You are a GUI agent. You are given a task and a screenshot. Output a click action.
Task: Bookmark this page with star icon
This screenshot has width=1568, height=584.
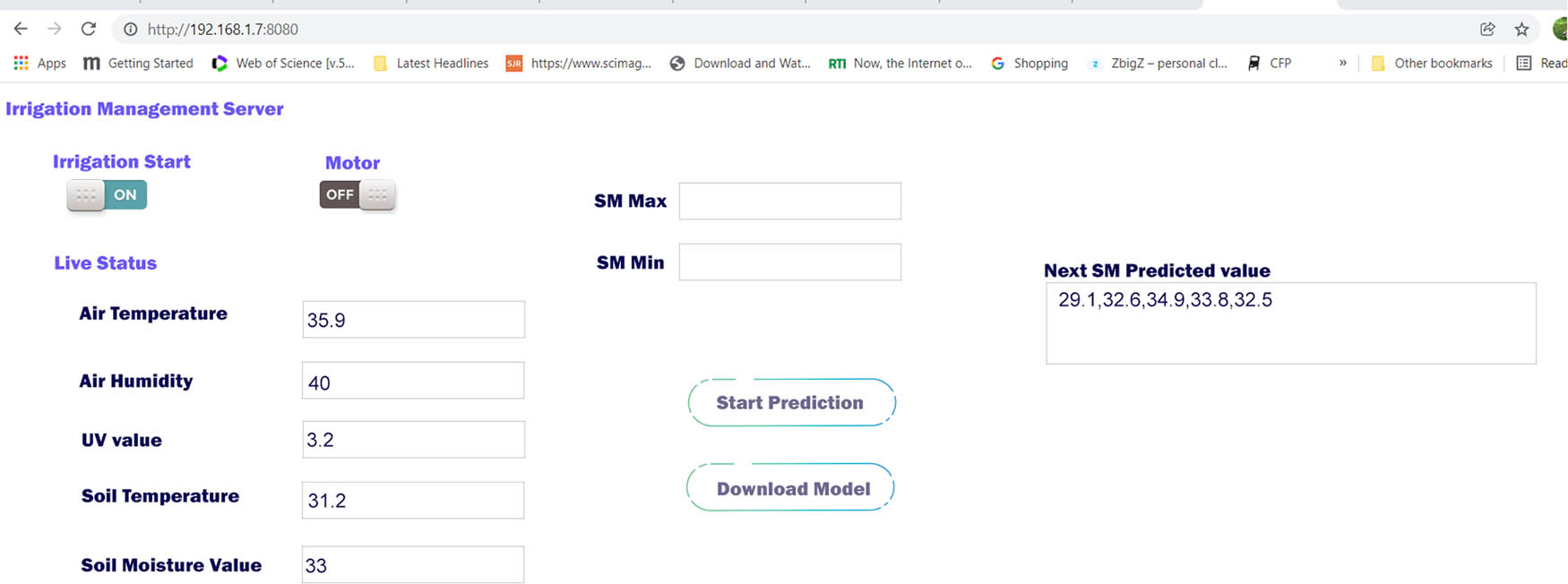pos(1521,29)
